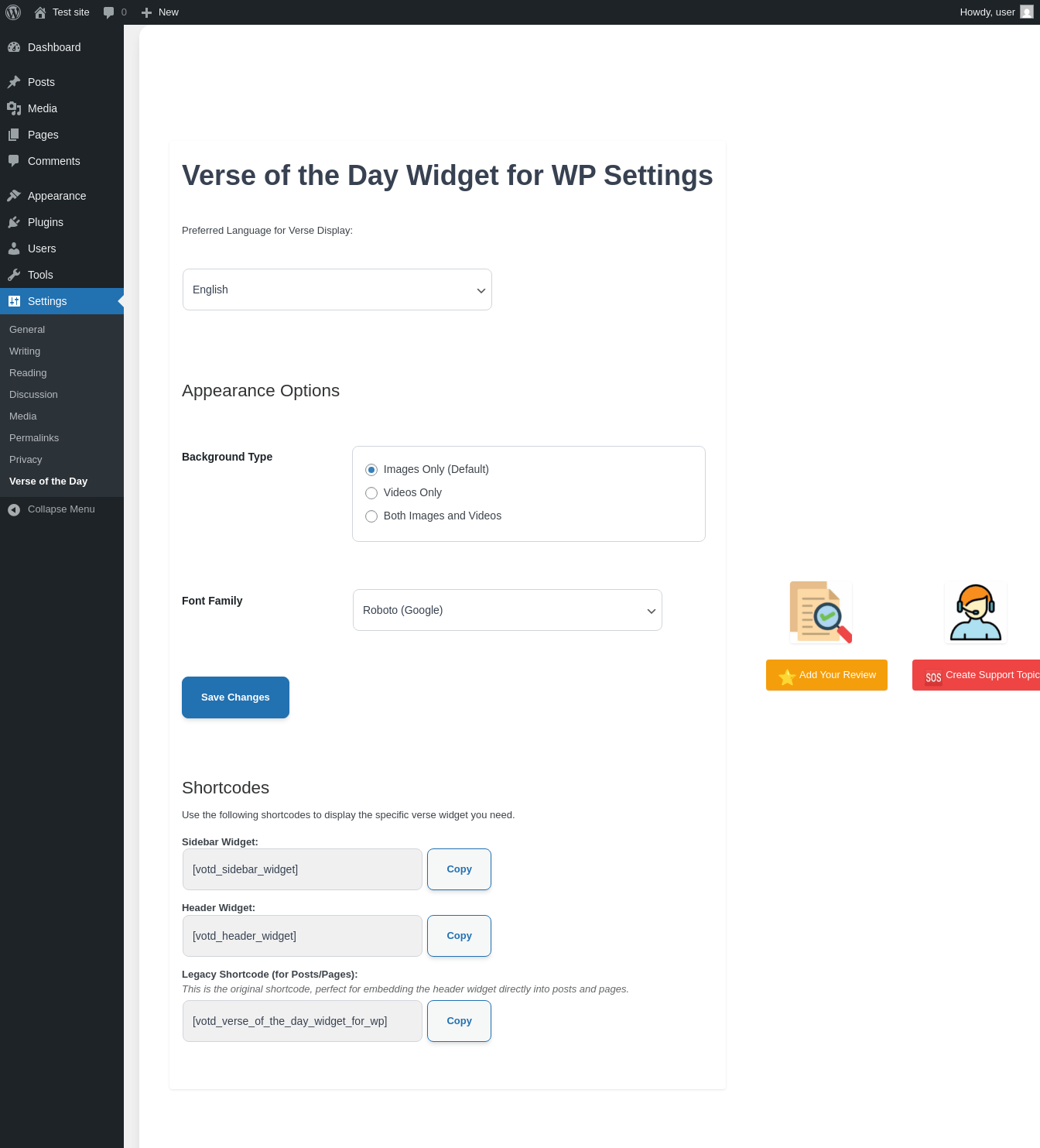Select Images Only (Default) radio button
This screenshot has height=1148, width=1040.
(x=371, y=470)
